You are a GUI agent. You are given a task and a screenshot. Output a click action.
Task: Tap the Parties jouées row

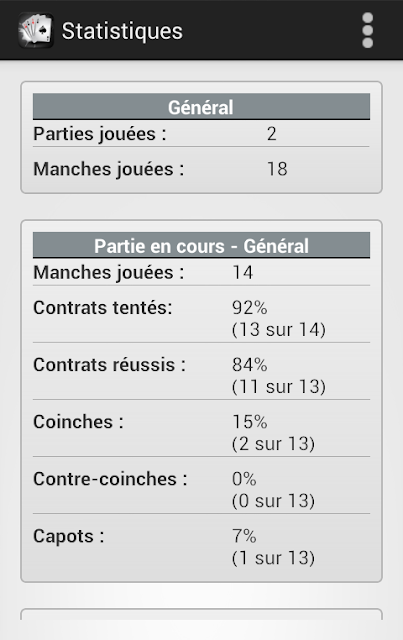(x=201, y=134)
